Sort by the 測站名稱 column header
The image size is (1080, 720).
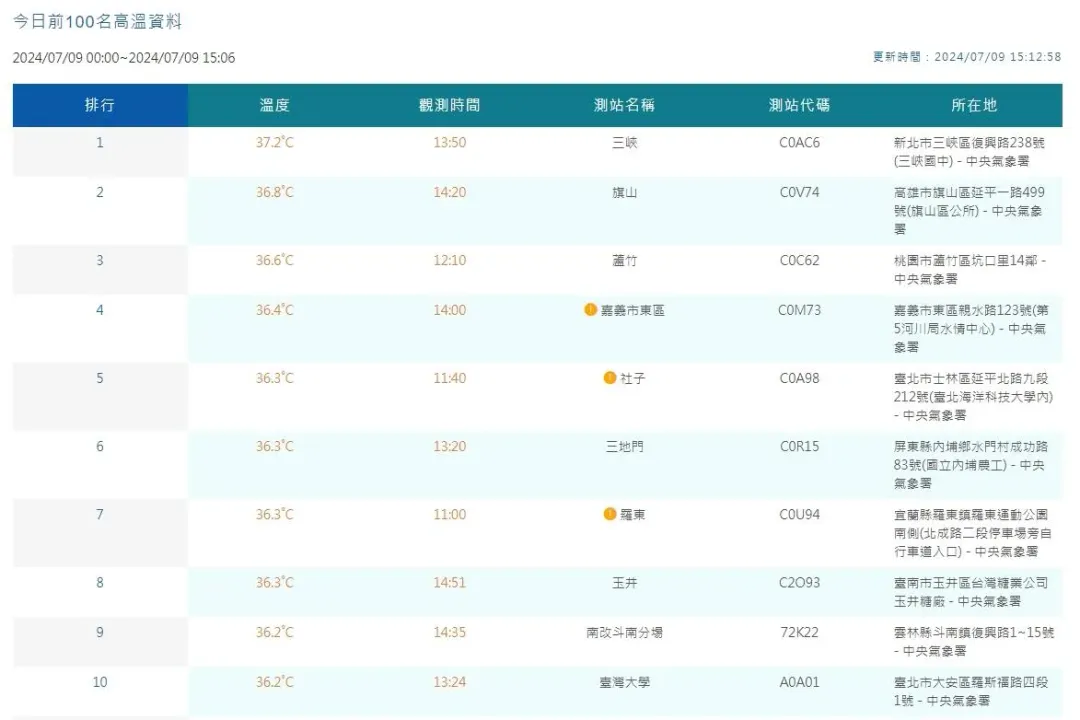coord(625,105)
